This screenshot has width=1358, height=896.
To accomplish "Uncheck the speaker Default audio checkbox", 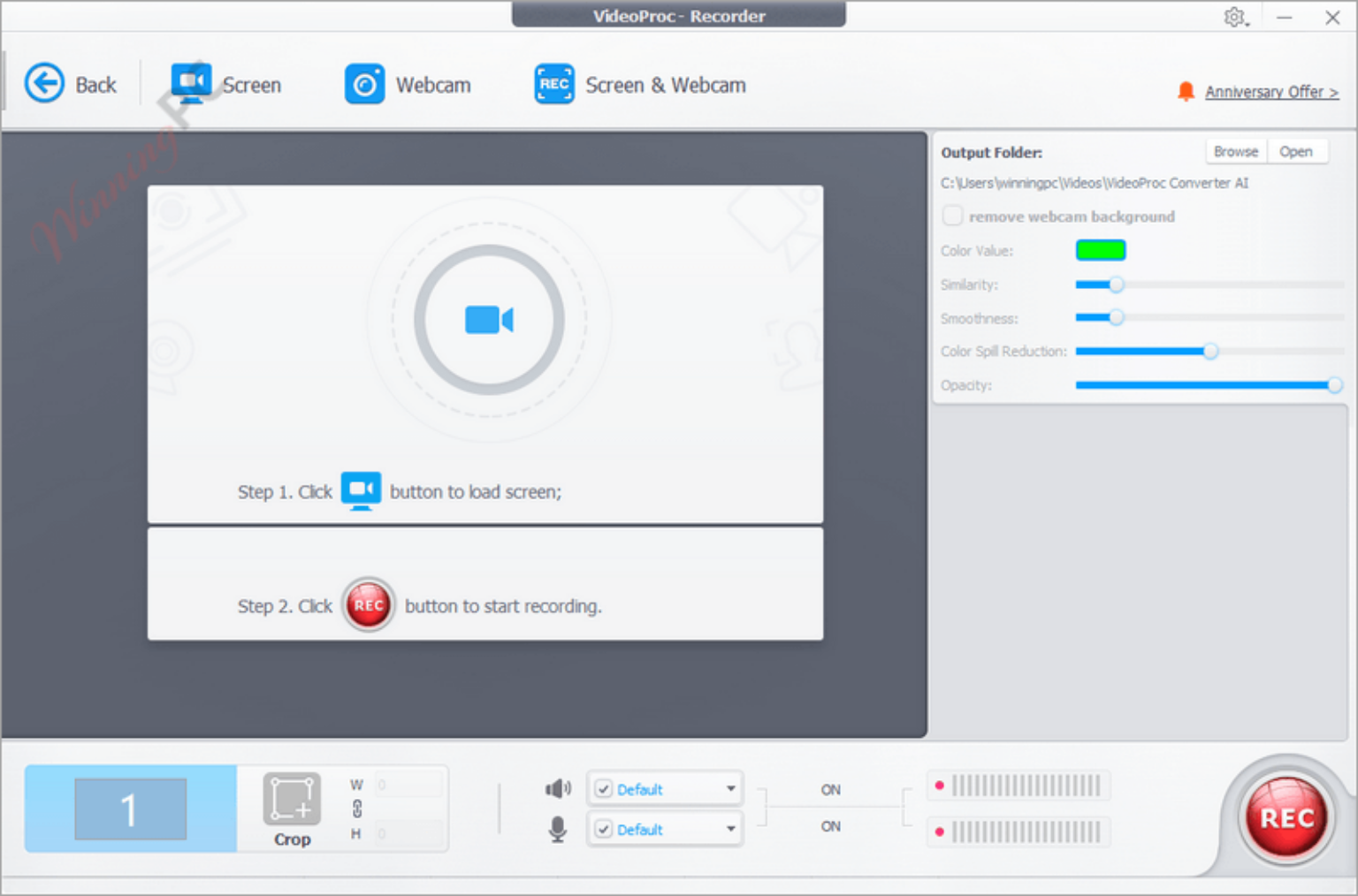I will tap(604, 788).
